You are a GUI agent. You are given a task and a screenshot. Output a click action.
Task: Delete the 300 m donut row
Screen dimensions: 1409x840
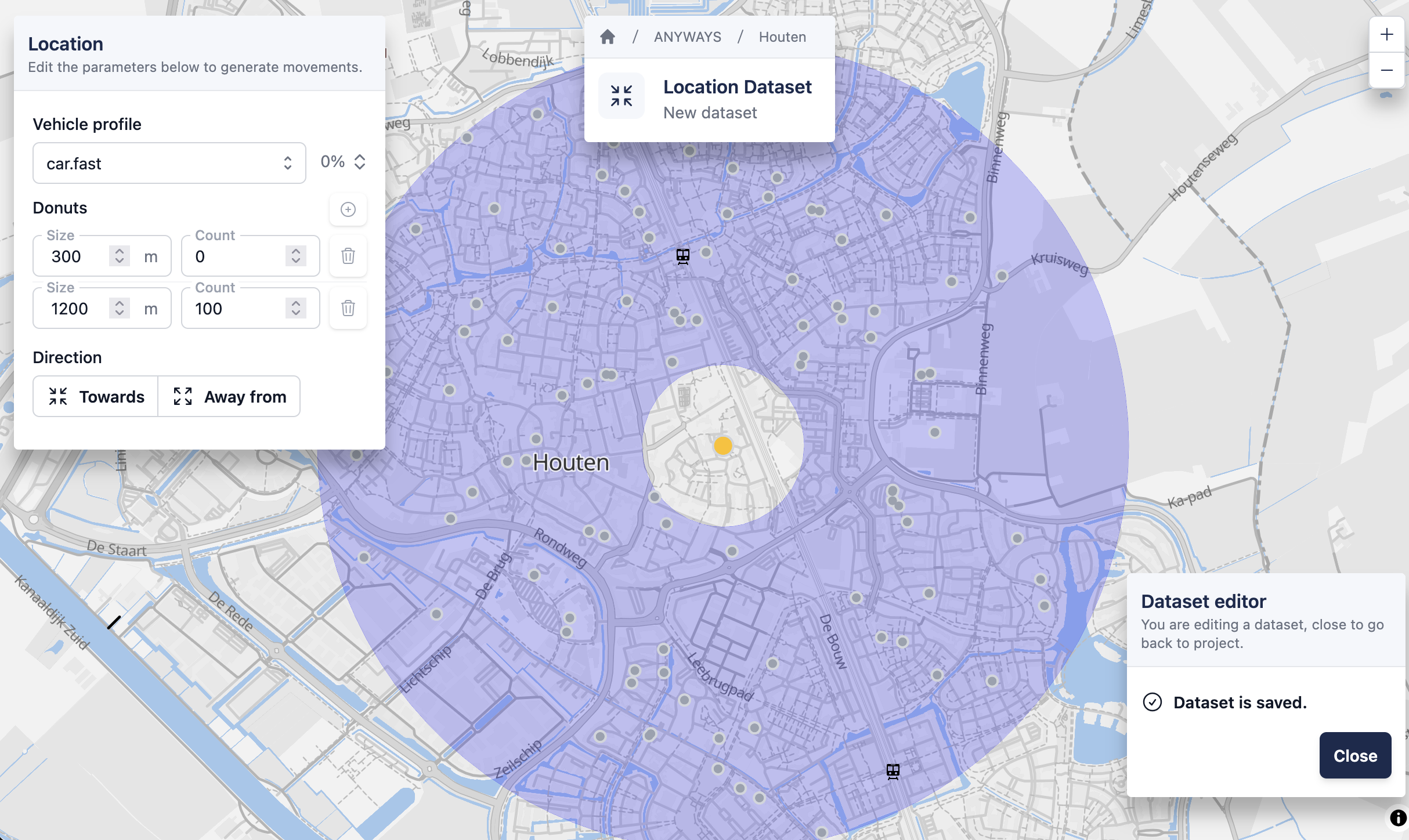tap(348, 256)
